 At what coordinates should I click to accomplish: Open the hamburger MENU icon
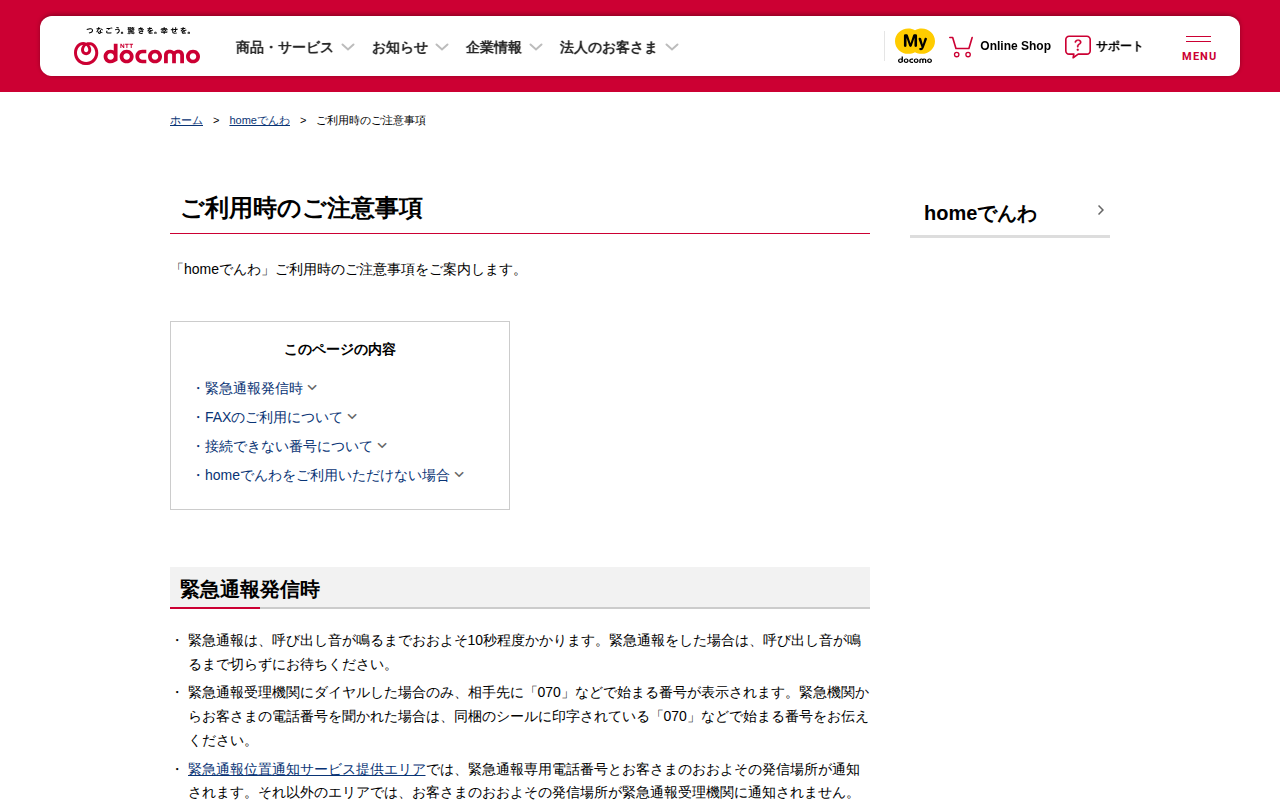click(x=1199, y=47)
